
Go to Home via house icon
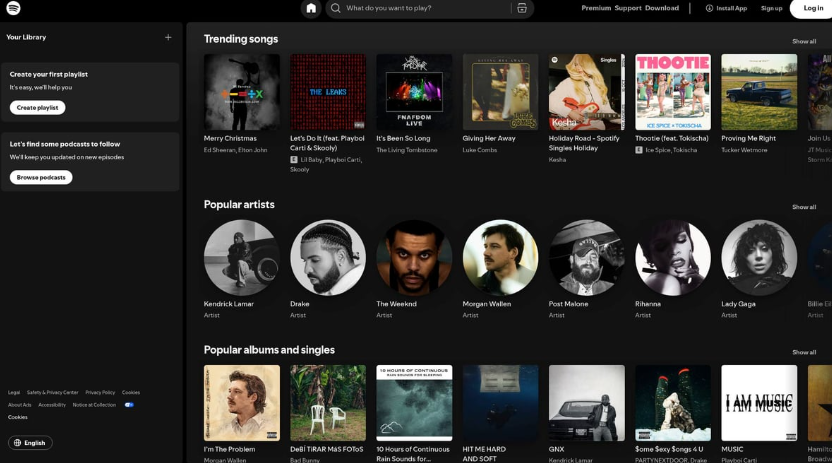point(311,8)
